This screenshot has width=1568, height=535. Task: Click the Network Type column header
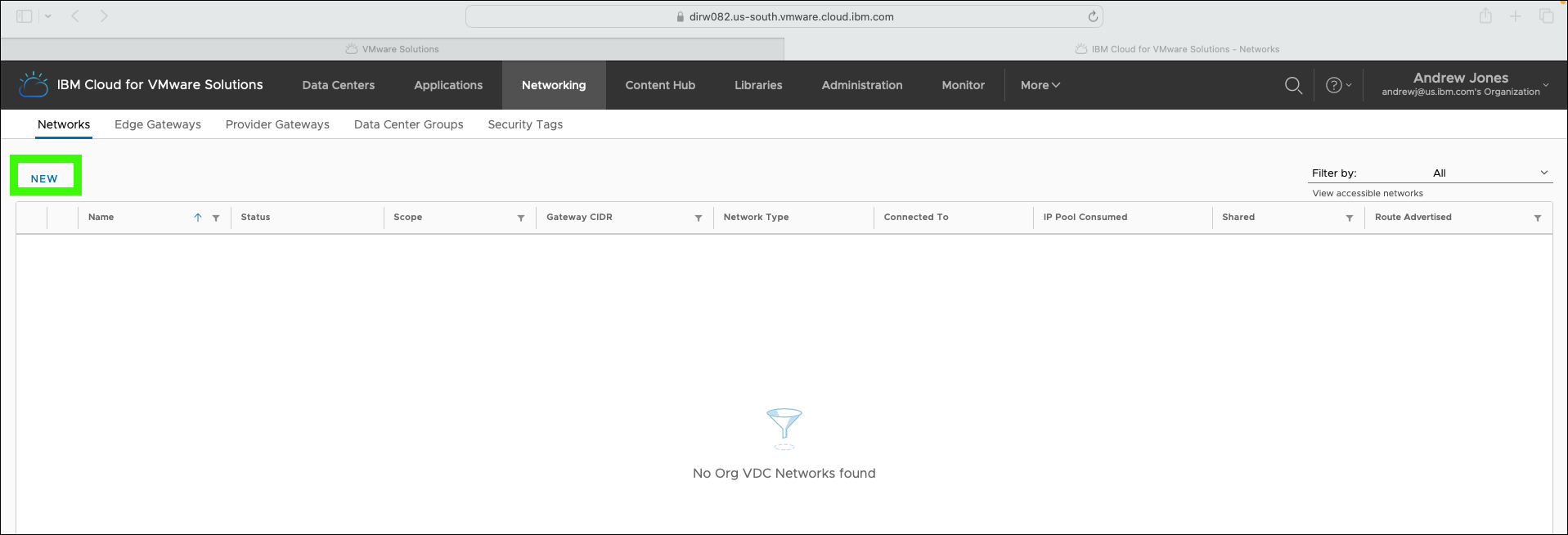point(756,218)
